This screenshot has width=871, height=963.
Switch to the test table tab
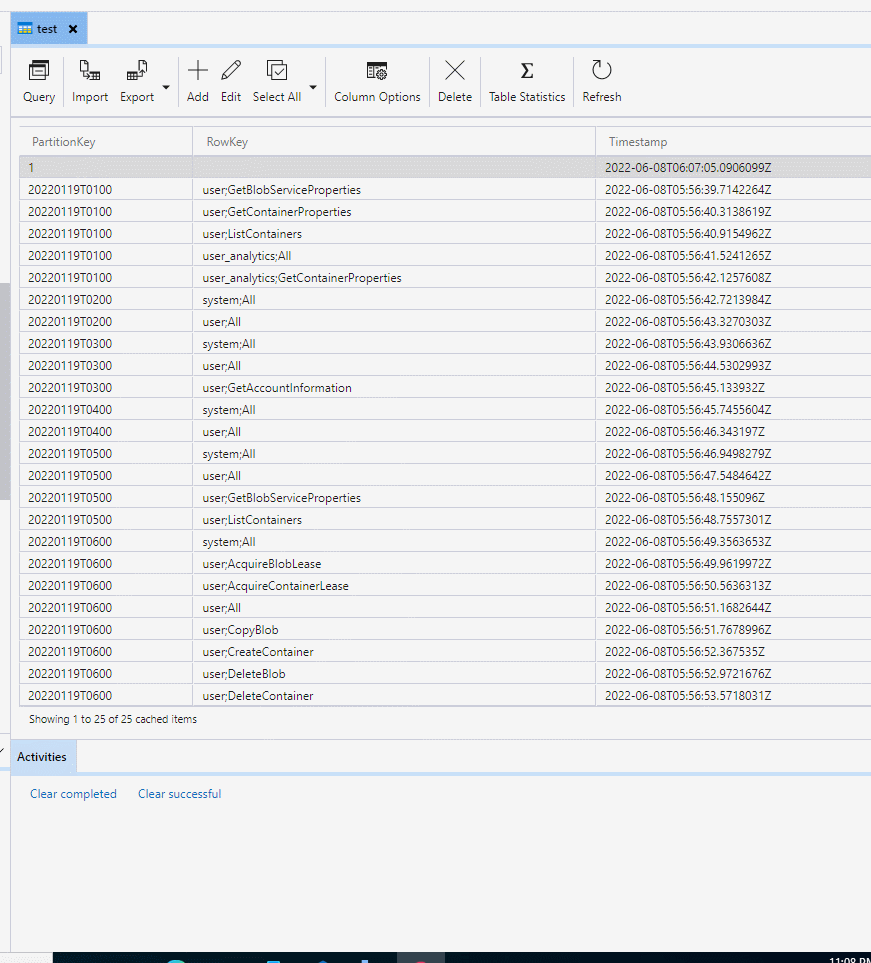[x=47, y=29]
